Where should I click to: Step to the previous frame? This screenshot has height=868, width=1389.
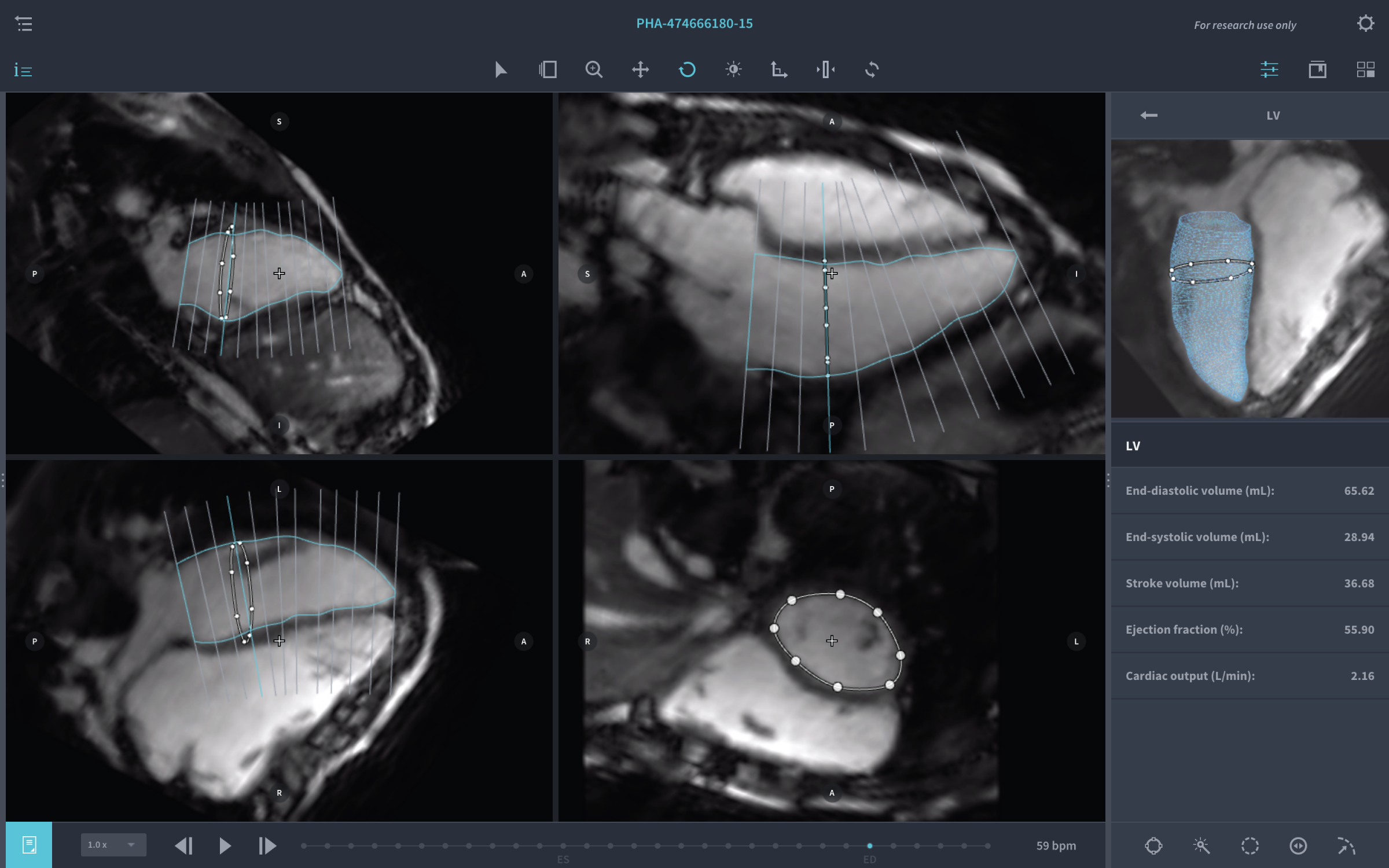pos(183,845)
